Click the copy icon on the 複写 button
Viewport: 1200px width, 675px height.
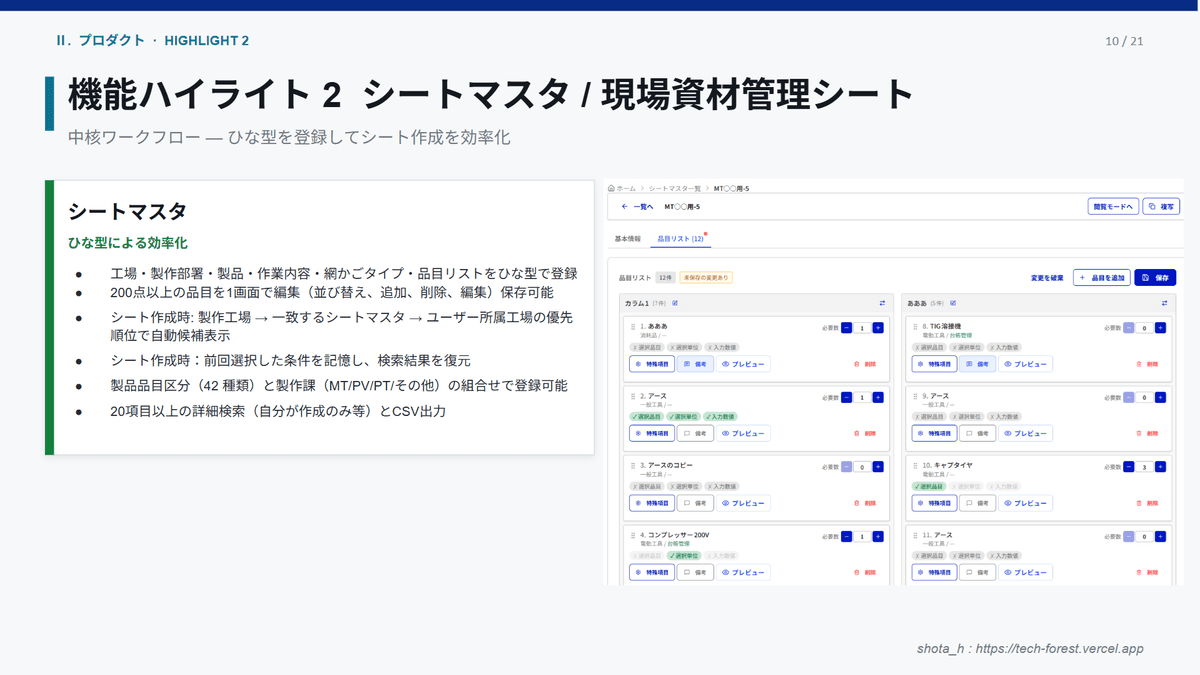click(1152, 207)
